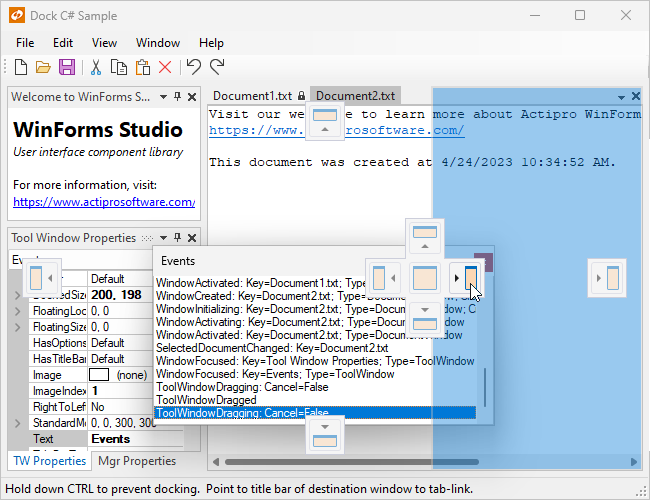Image resolution: width=650 pixels, height=500 pixels.
Task: Undo the last action in the toolbar
Action: tap(194, 66)
